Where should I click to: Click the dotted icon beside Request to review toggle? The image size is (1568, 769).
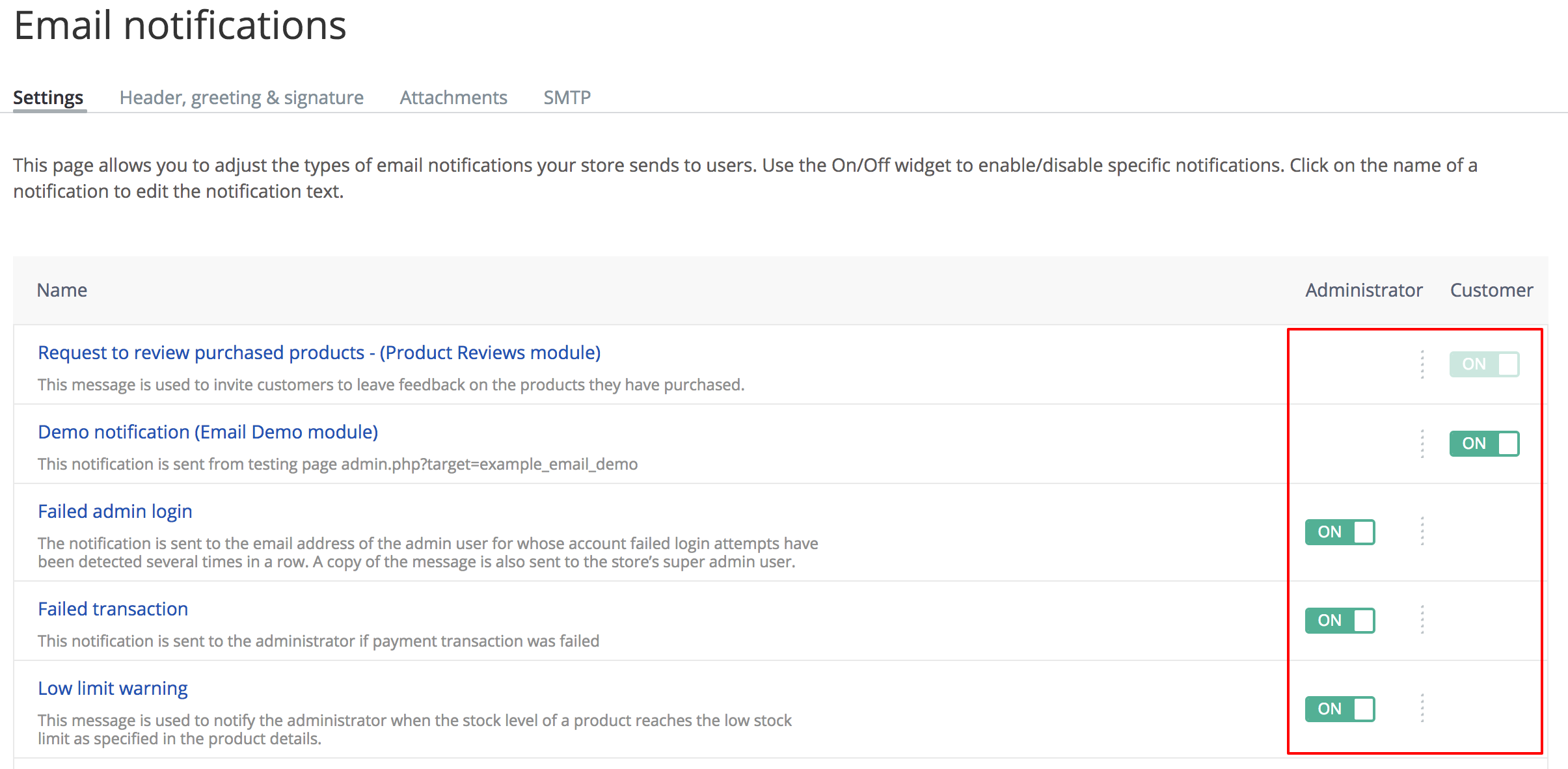(1421, 364)
